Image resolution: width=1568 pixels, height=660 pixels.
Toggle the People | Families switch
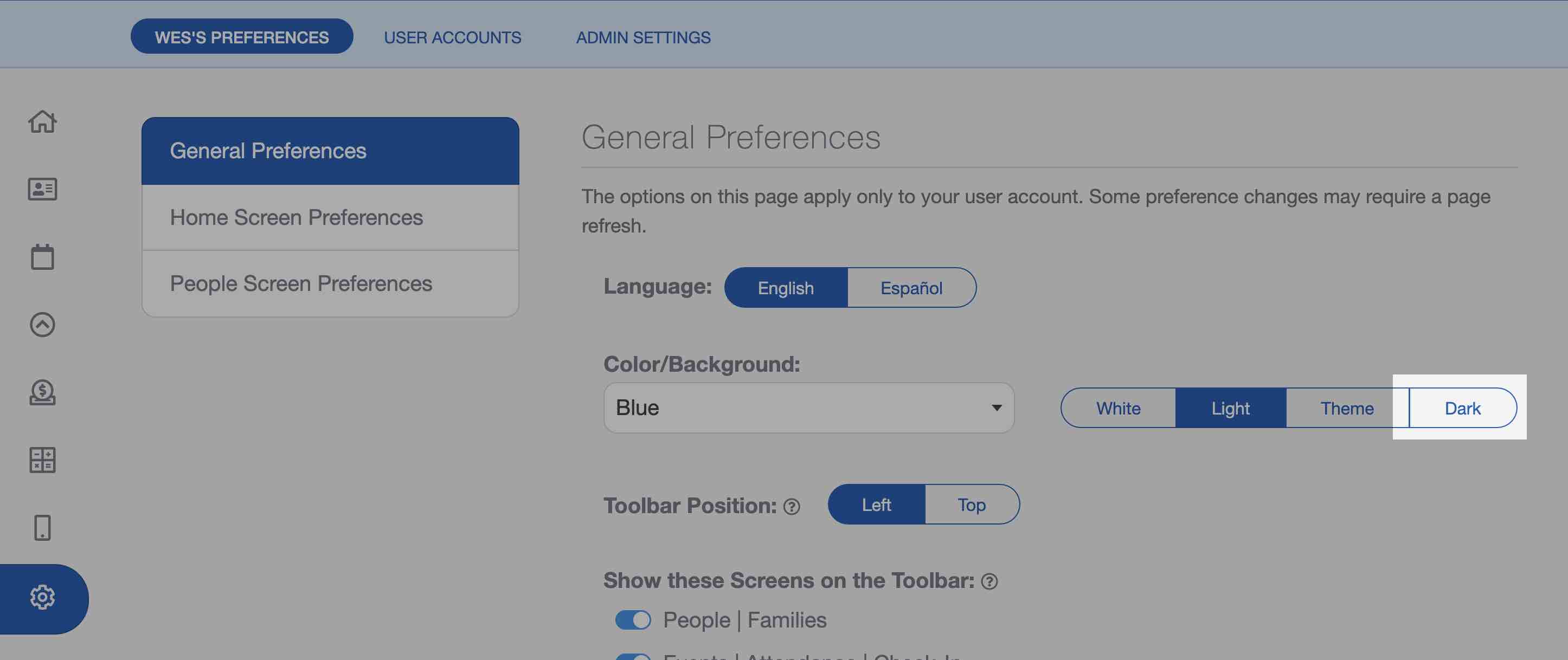pyautogui.click(x=633, y=620)
